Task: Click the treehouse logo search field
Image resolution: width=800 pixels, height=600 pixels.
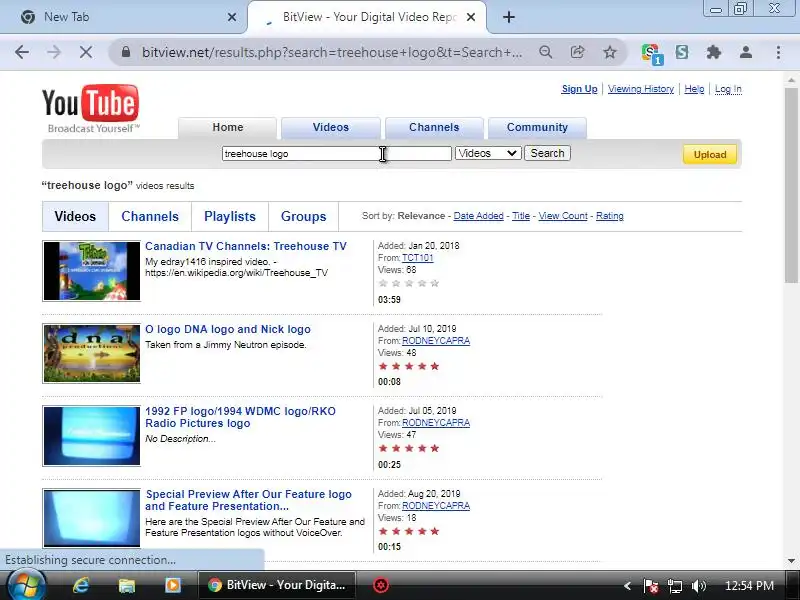Action: coord(337,154)
